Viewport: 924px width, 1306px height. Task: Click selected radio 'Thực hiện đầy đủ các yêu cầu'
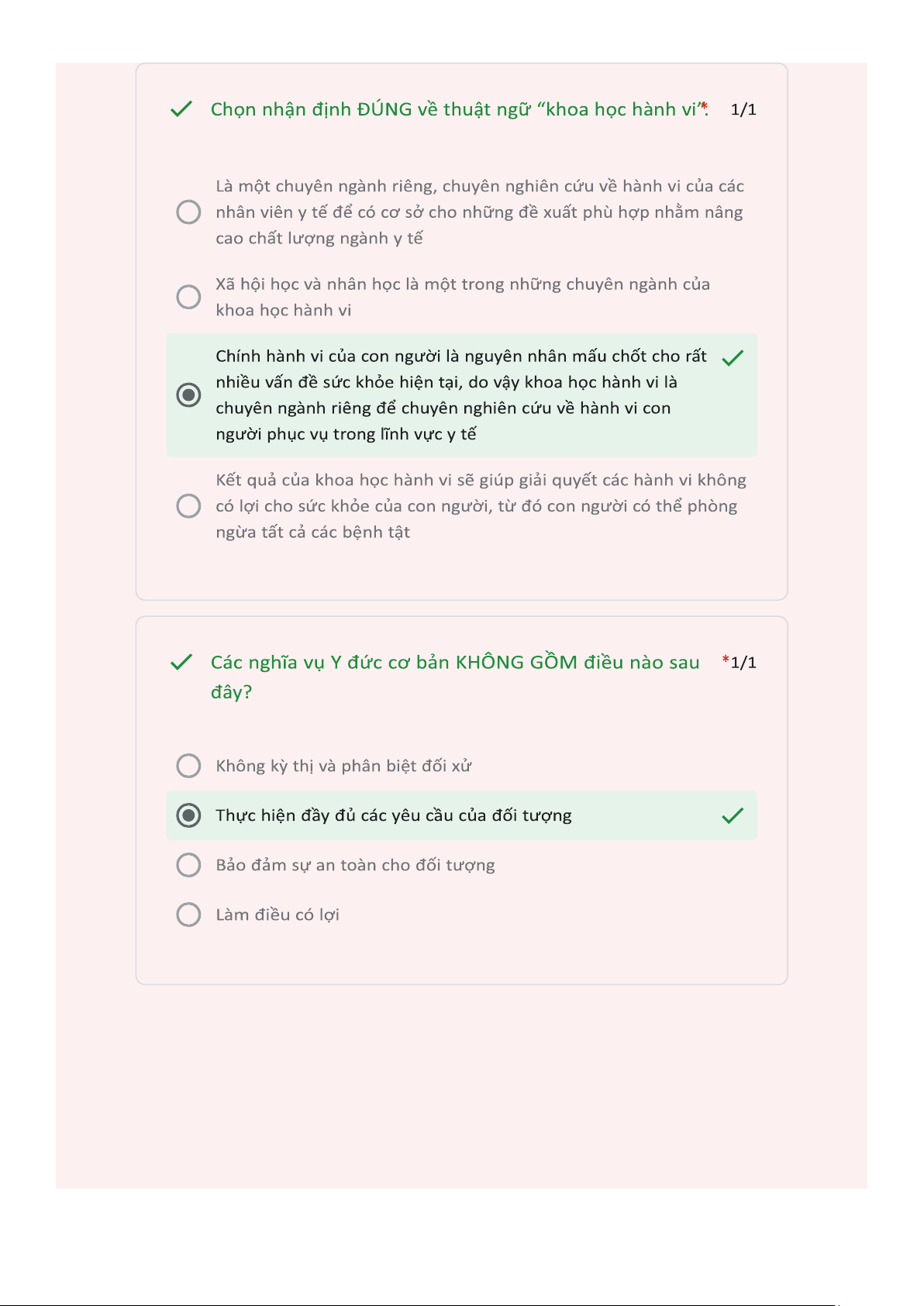pos(188,815)
